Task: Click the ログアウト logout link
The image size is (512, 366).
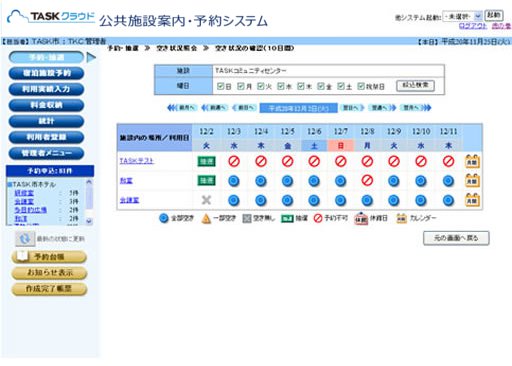Action: (473, 26)
